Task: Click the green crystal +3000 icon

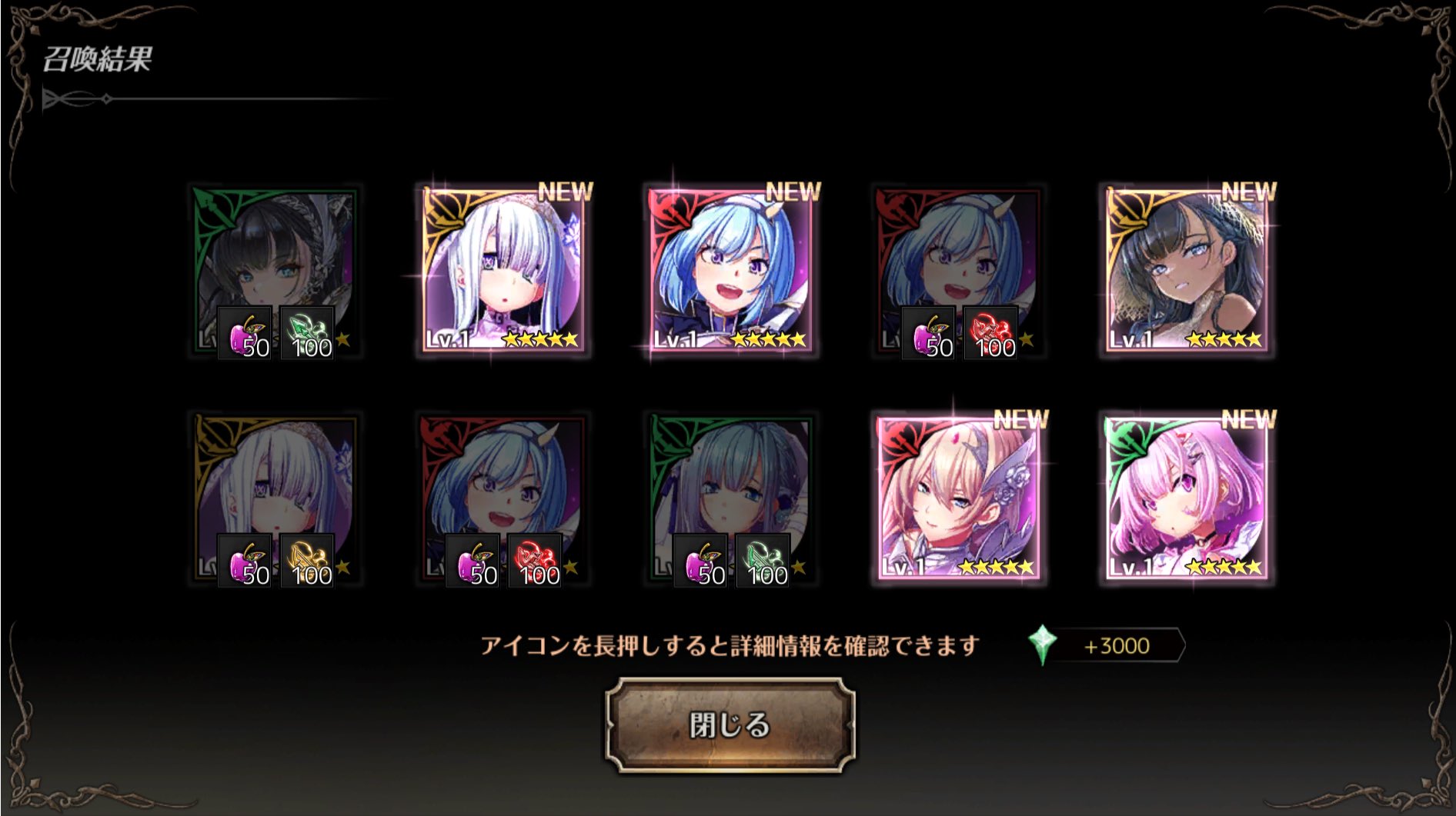Action: 1042,644
